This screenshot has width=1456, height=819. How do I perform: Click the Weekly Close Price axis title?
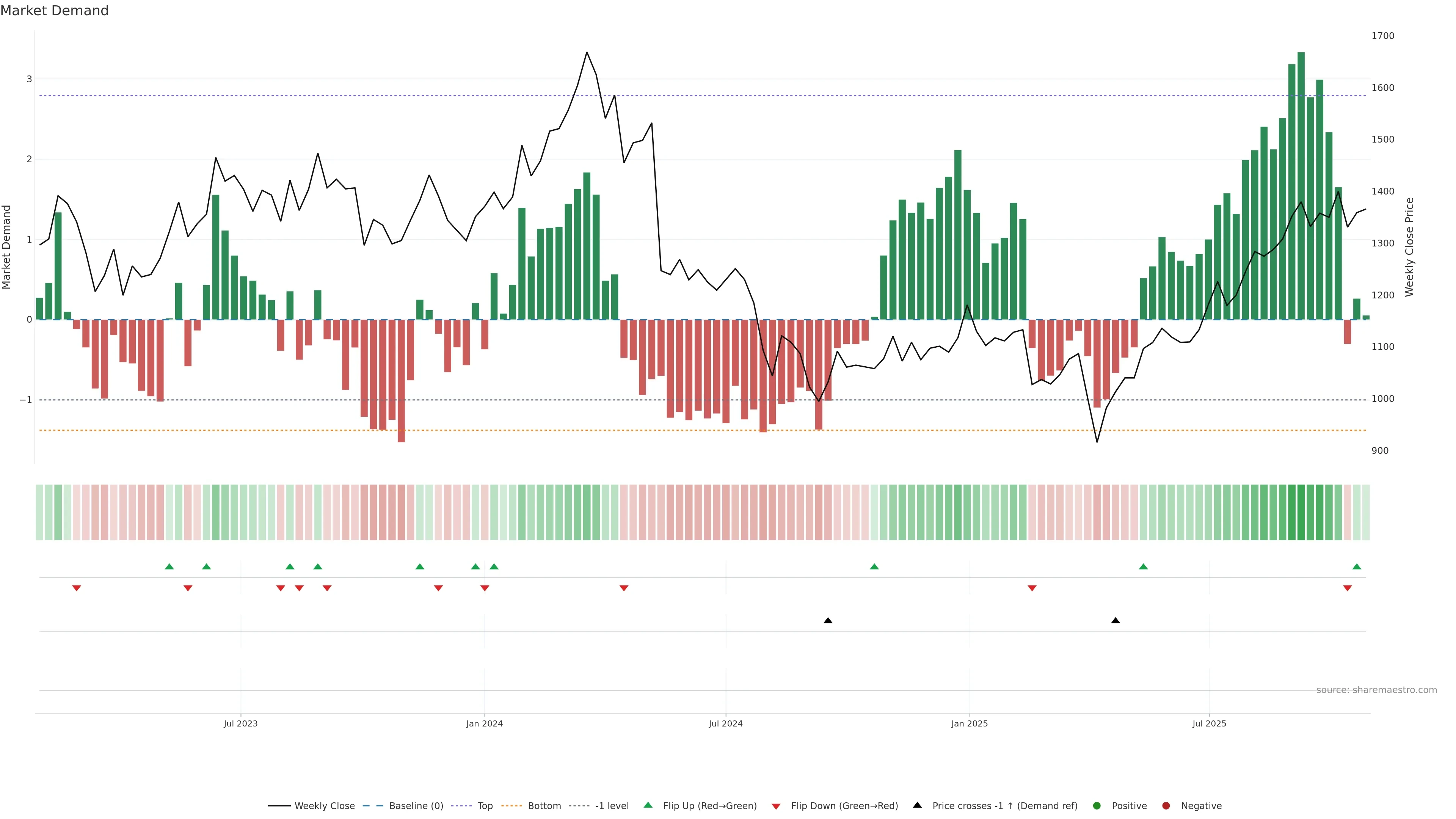[1410, 247]
